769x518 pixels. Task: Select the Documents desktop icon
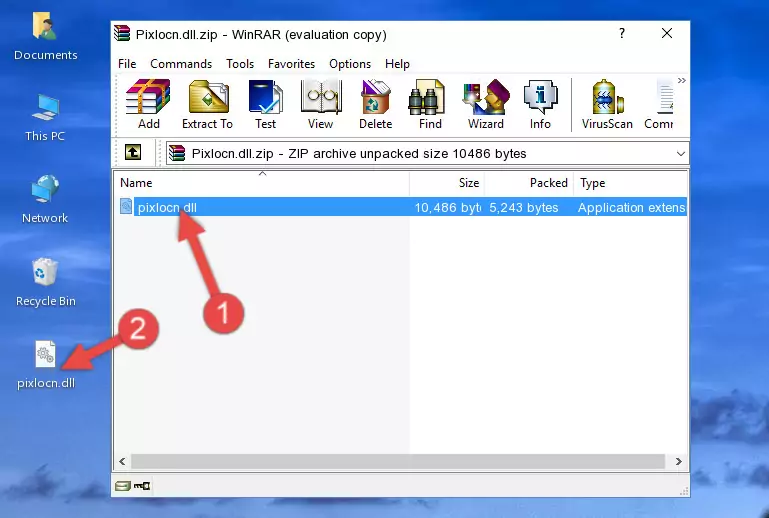(45, 37)
